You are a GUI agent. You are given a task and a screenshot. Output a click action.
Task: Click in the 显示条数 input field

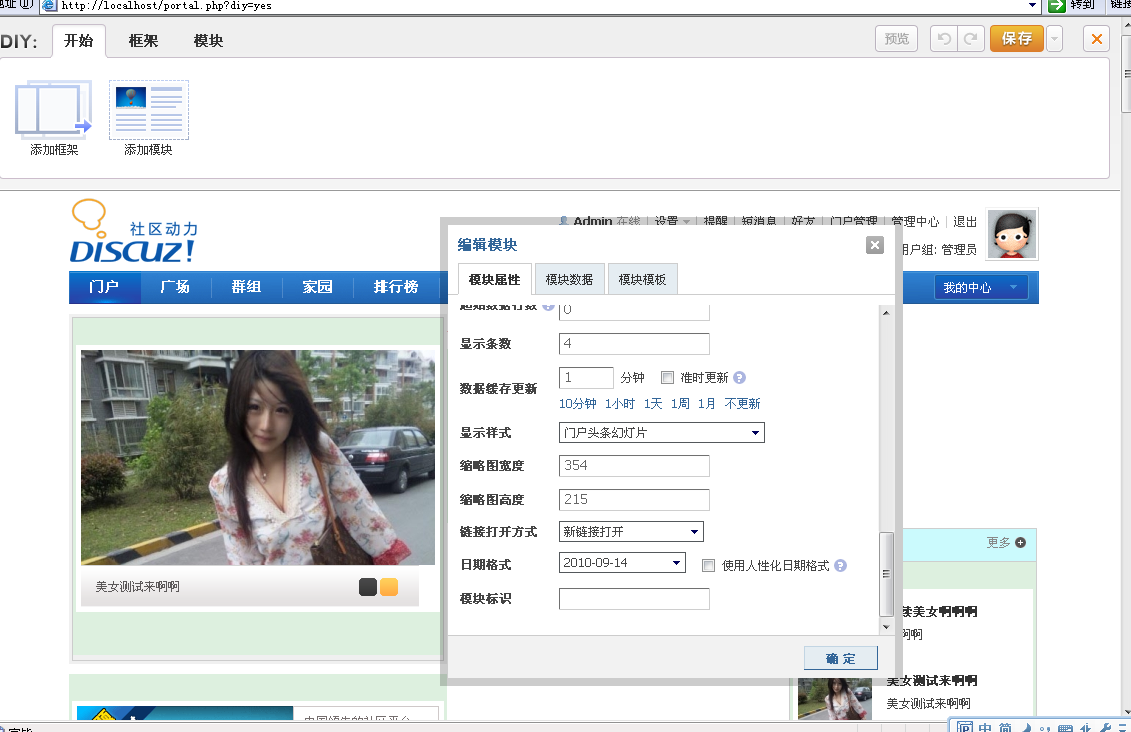tap(634, 343)
